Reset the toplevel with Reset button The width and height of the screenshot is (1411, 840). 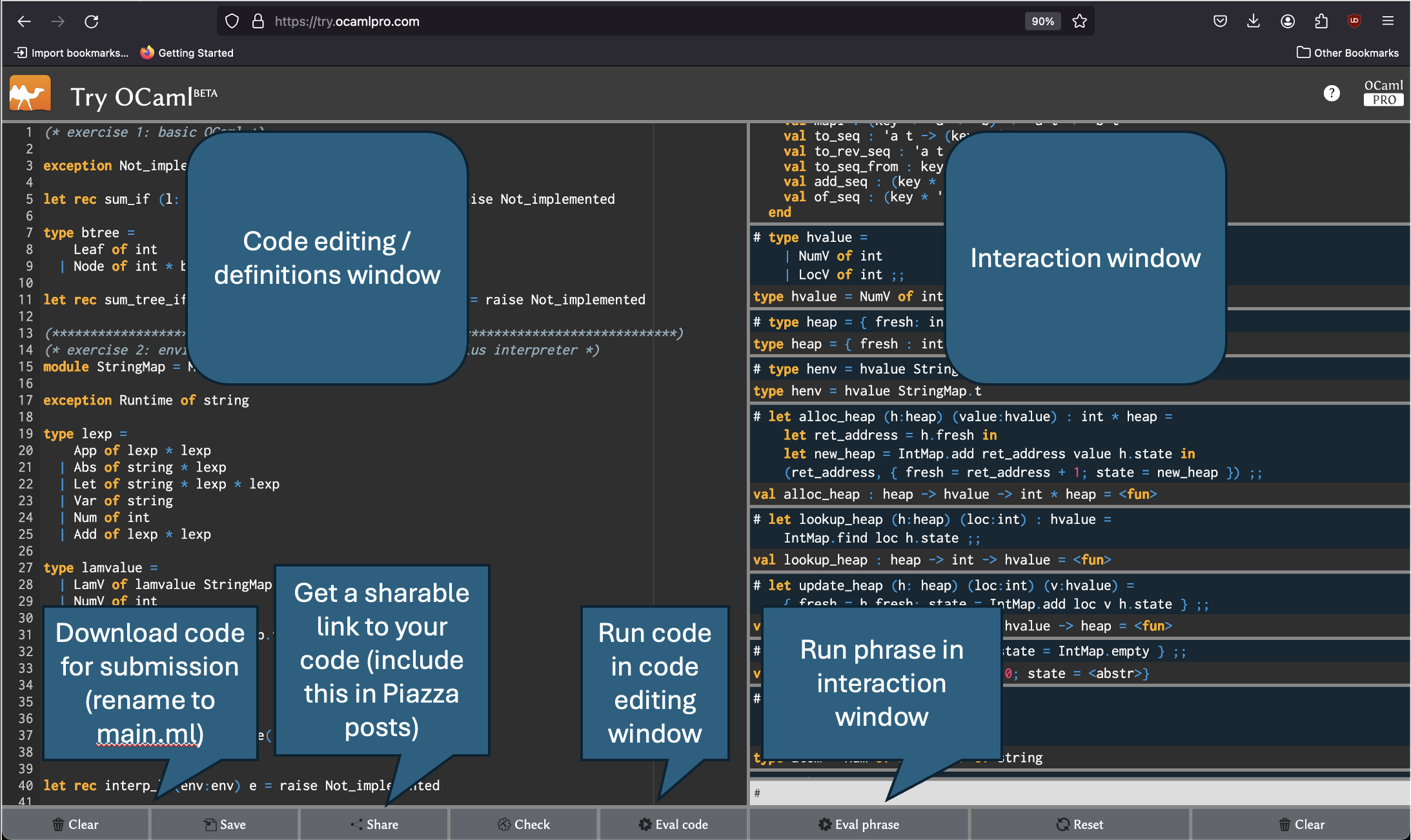[1080, 825]
